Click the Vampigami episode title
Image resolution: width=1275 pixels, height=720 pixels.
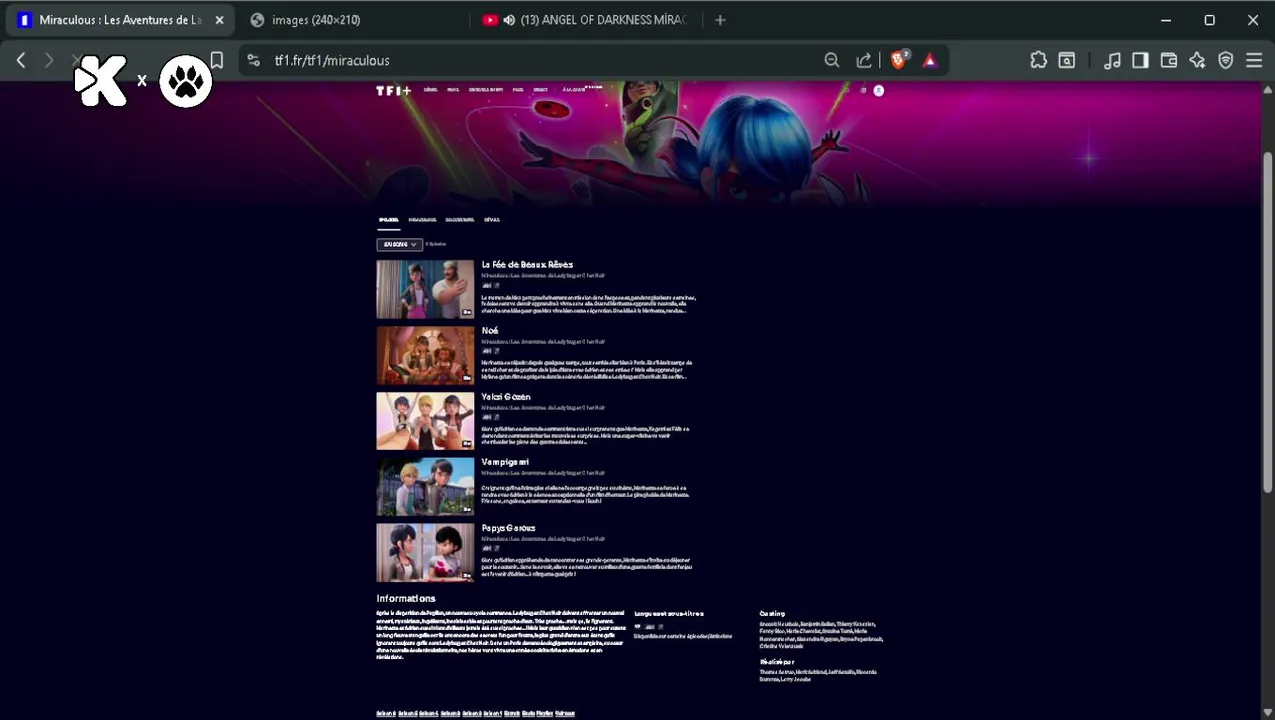click(x=505, y=462)
